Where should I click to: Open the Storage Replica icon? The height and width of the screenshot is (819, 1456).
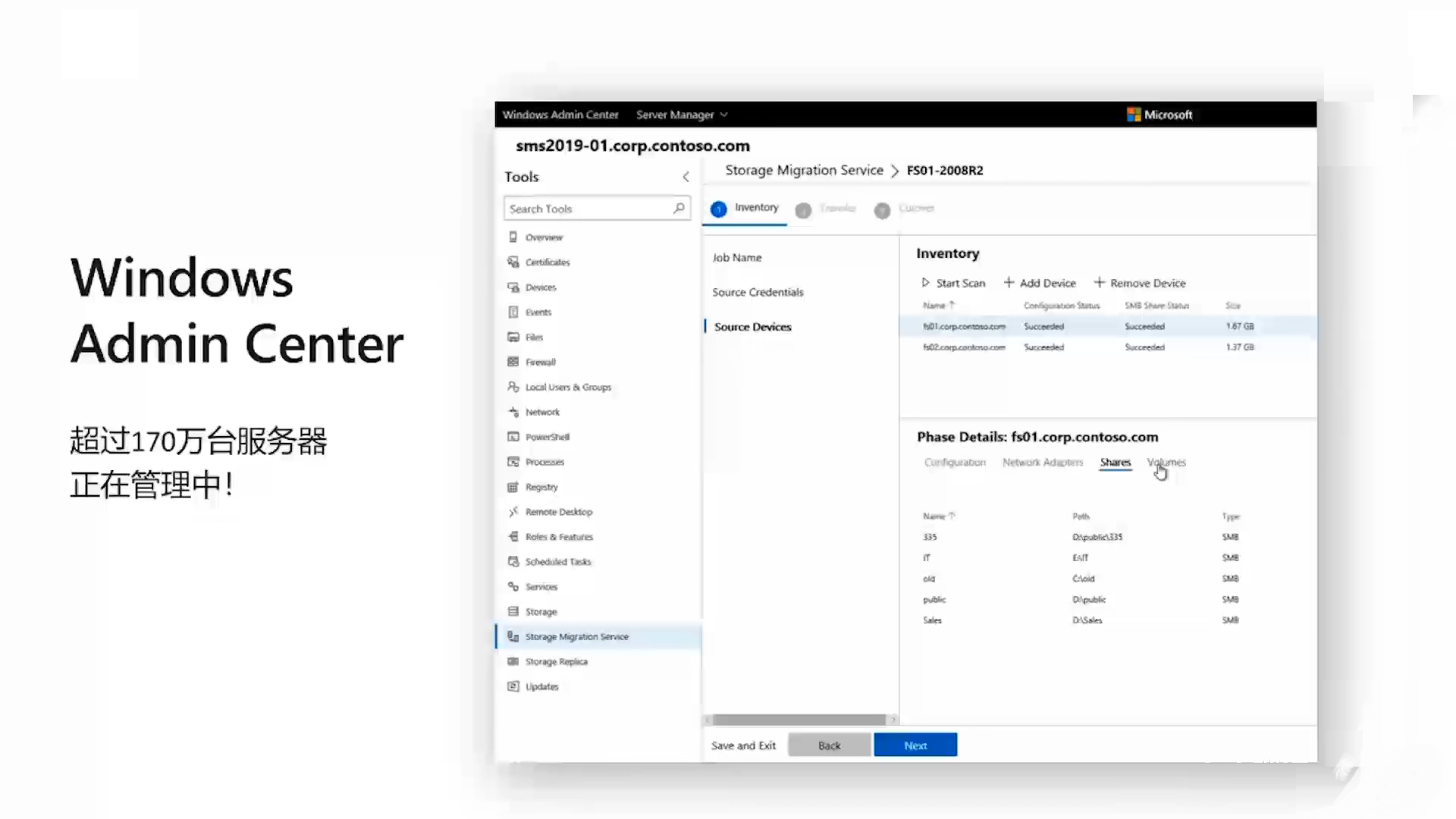pyautogui.click(x=513, y=662)
